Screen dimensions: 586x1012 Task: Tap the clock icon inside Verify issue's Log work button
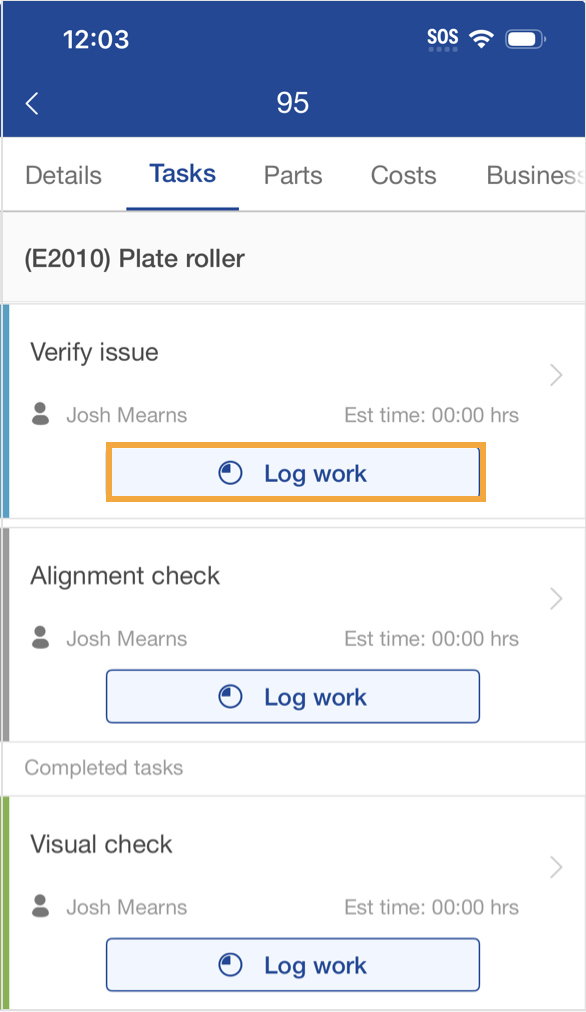(230, 472)
